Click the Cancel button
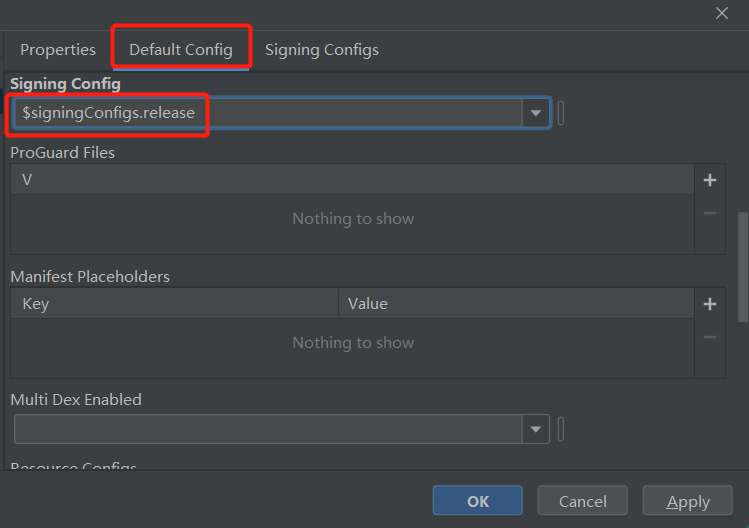 click(x=583, y=501)
